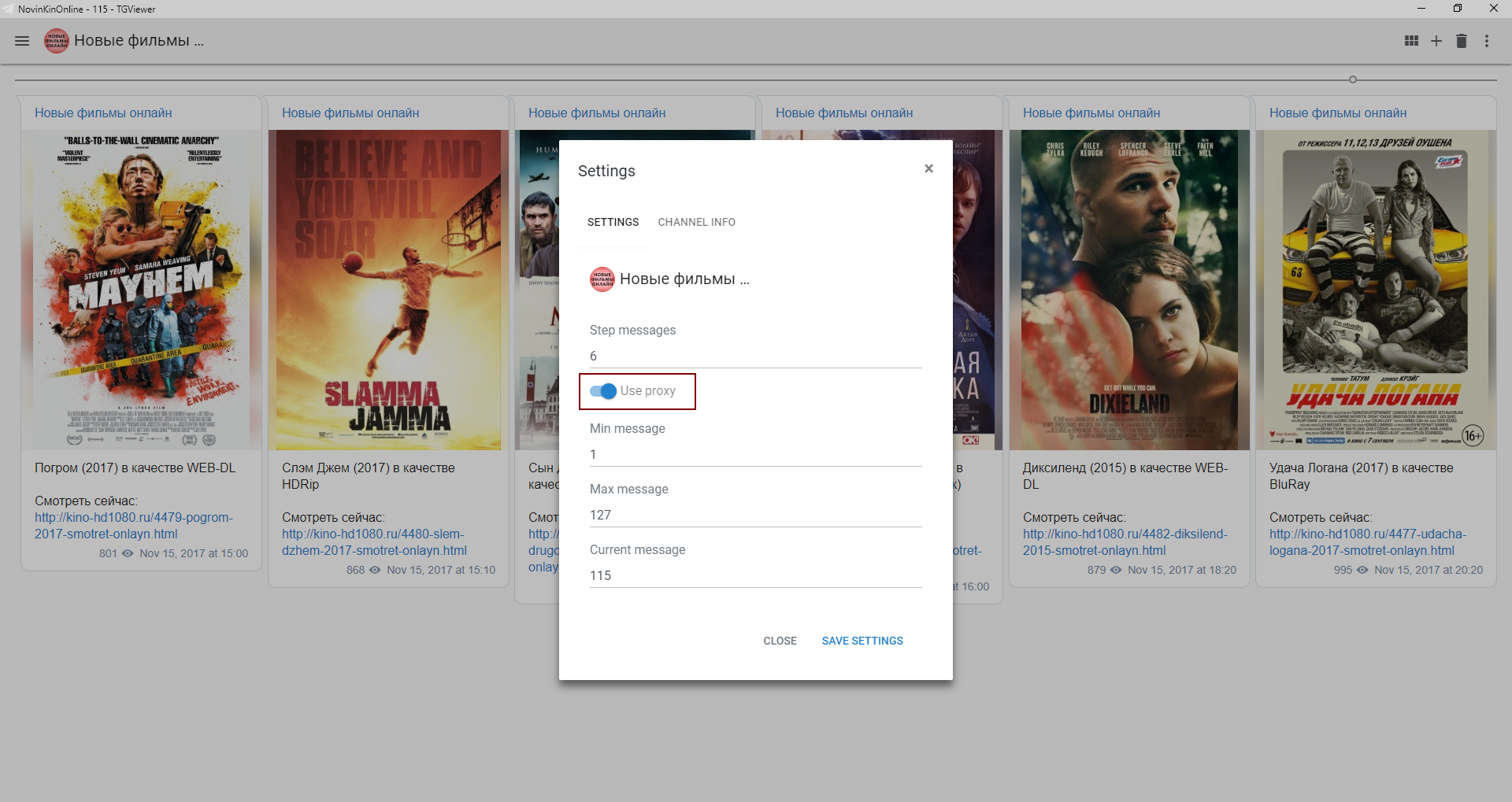Open the Mayhem movie poster
1512x802 pixels.
coord(142,290)
